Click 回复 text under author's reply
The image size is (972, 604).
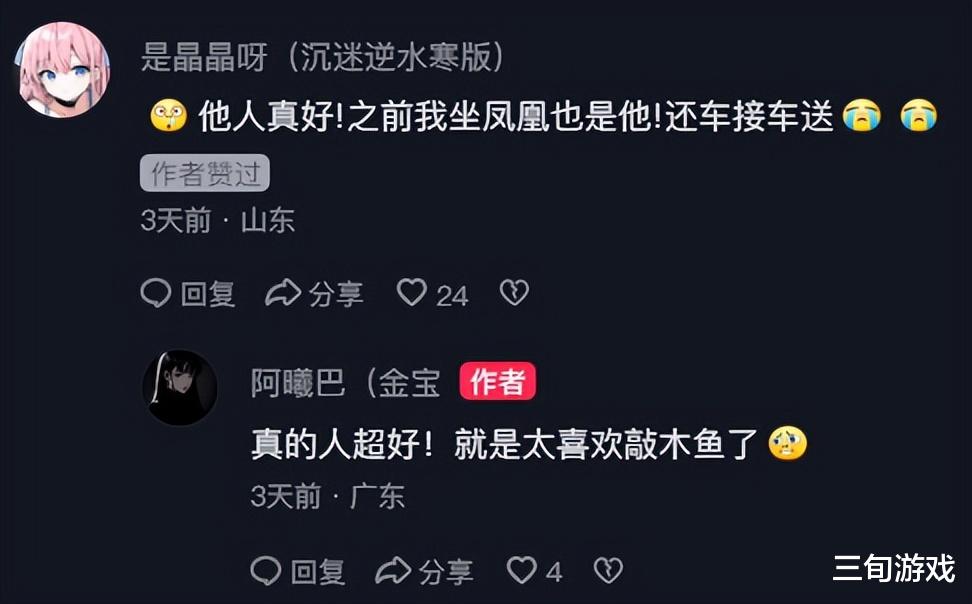(318, 572)
